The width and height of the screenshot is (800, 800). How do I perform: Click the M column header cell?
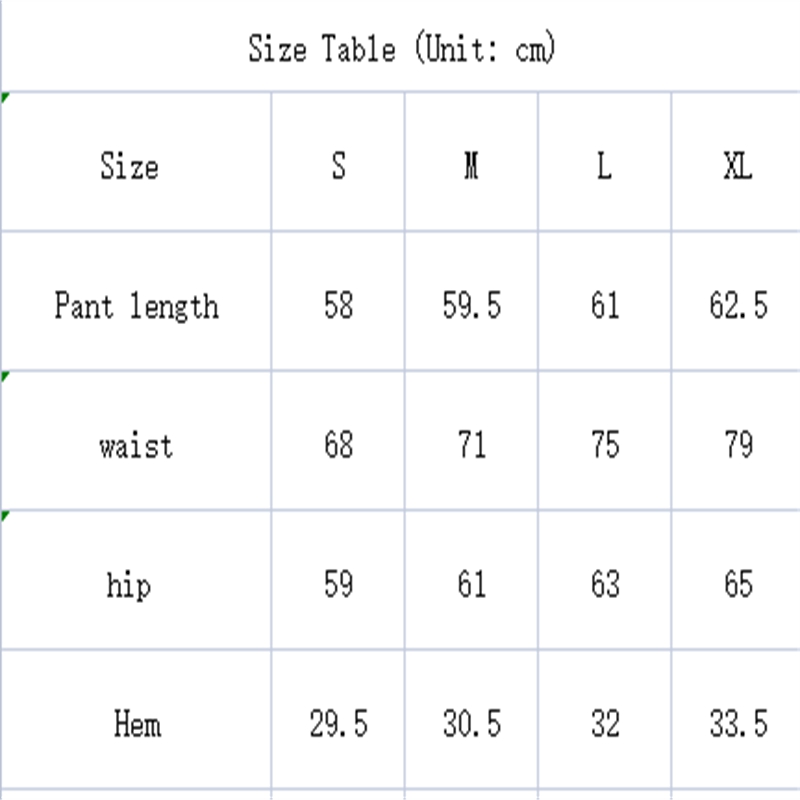pos(471,165)
